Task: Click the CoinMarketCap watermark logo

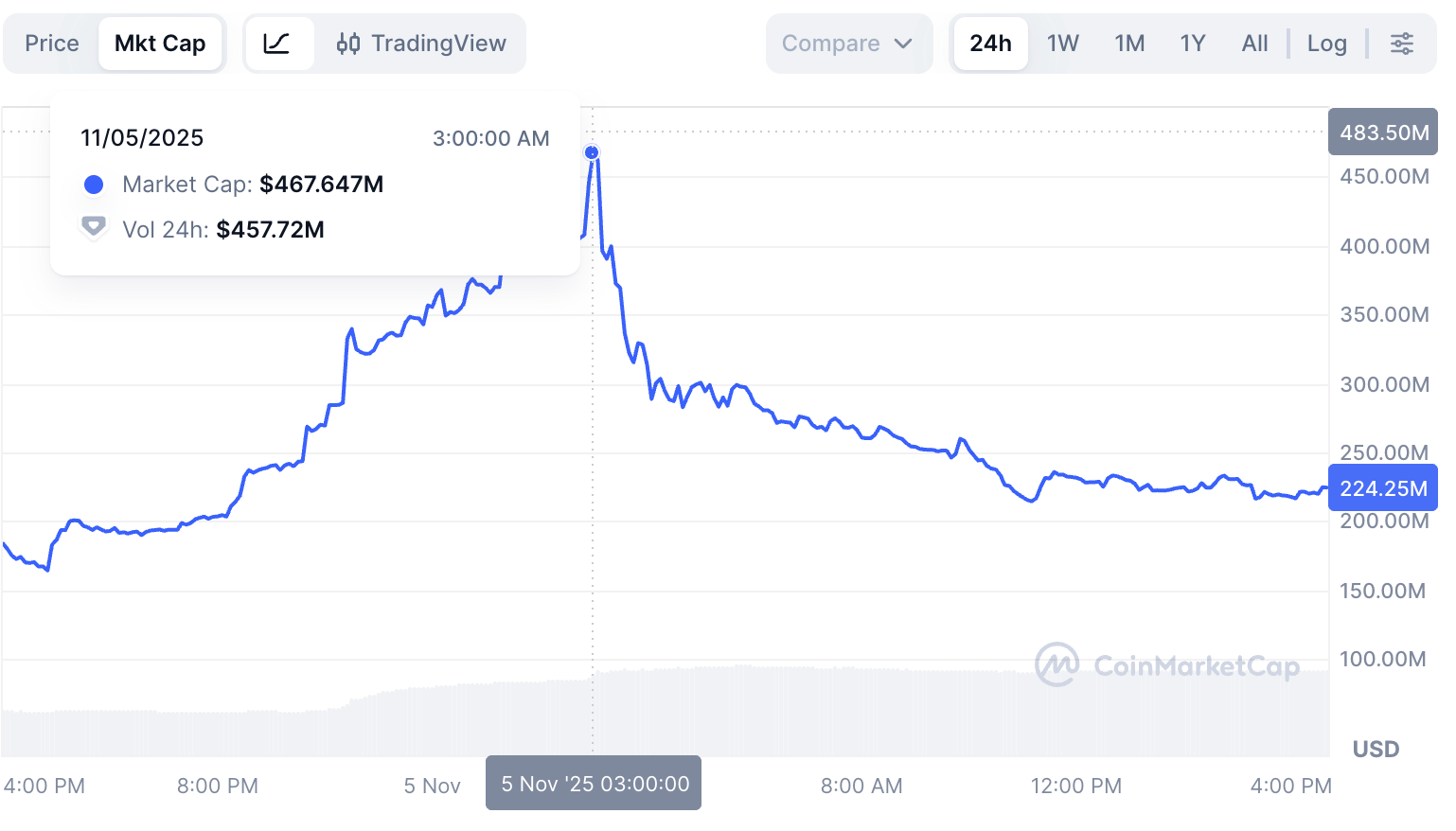Action: point(1057,665)
